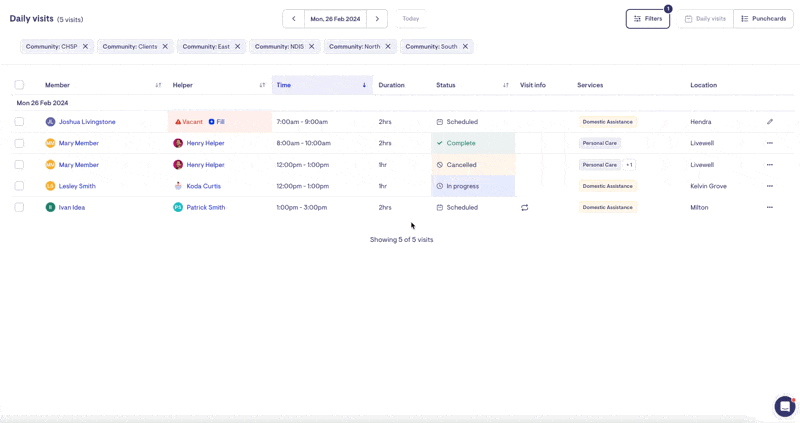800x423 pixels.
Task: Click the Kelvin Grove location cell
Action: pyautogui.click(x=708, y=186)
